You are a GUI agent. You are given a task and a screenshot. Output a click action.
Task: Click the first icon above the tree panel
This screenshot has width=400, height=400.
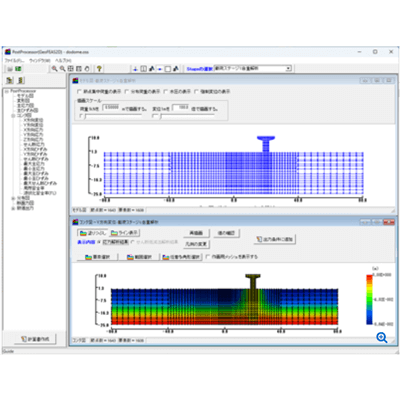10,80
